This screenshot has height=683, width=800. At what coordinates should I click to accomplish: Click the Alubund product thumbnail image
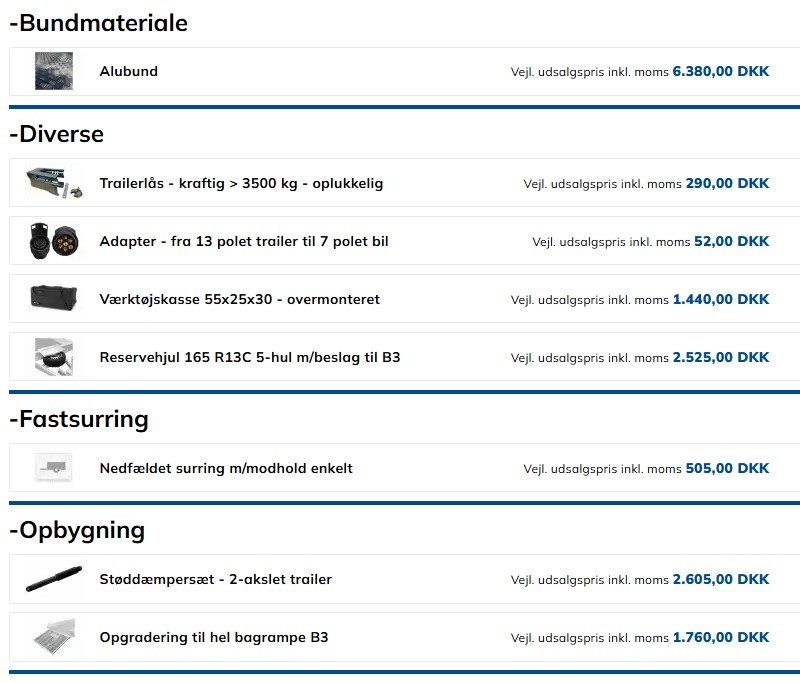point(54,72)
